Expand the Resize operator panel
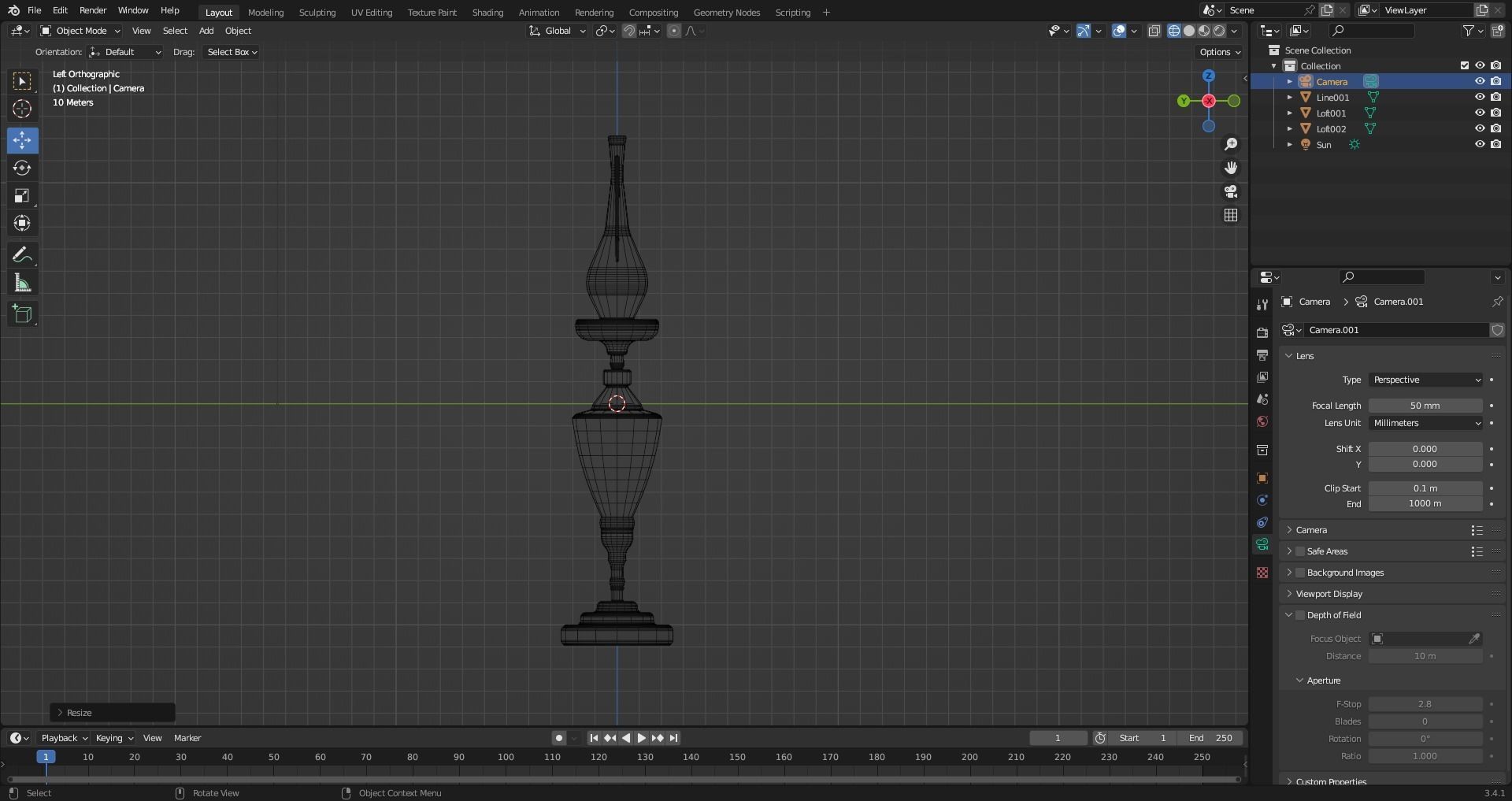Screen dimensions: 1512x801 [x=112, y=713]
